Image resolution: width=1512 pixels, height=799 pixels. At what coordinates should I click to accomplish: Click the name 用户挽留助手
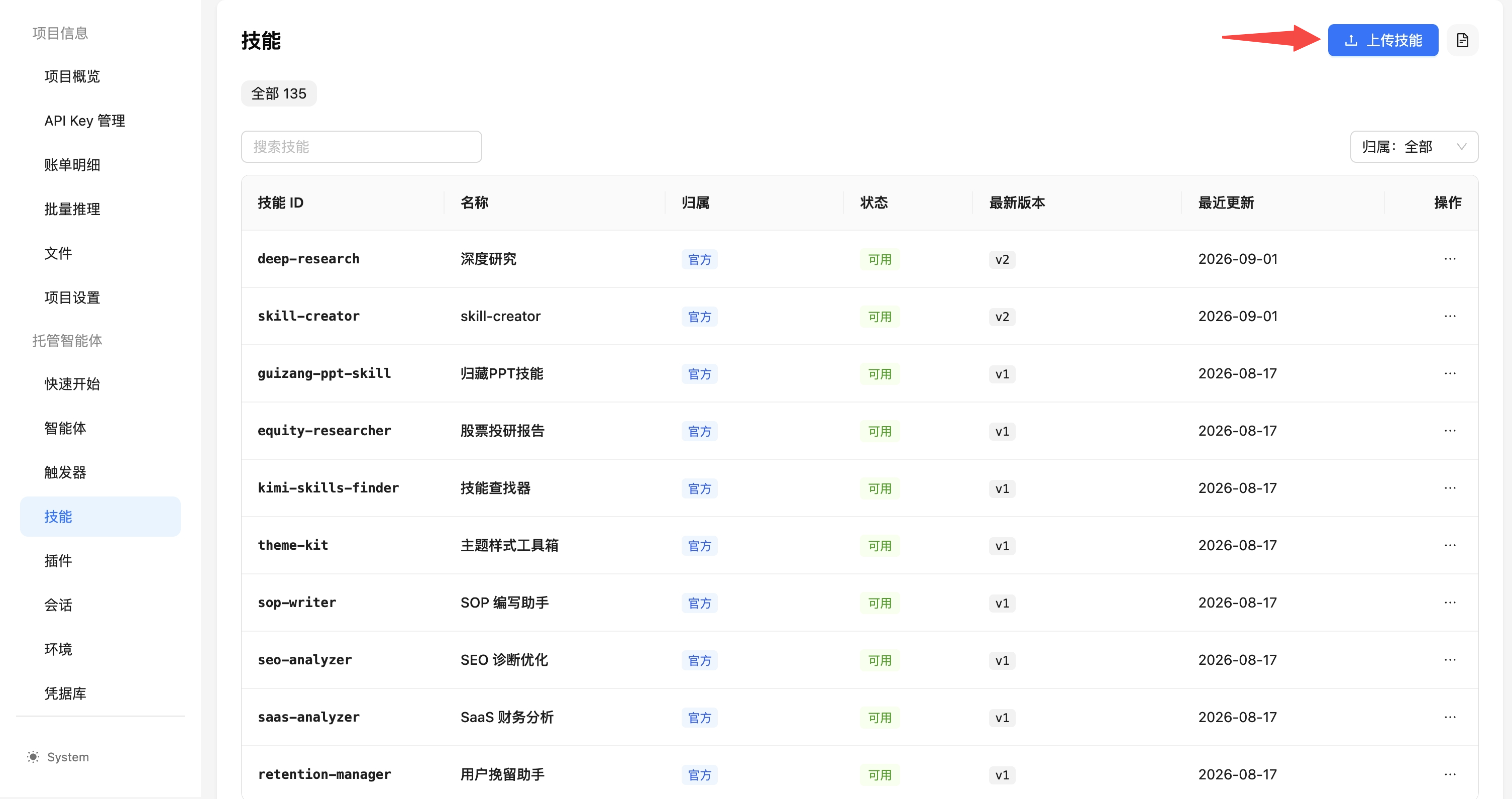pyautogui.click(x=502, y=774)
